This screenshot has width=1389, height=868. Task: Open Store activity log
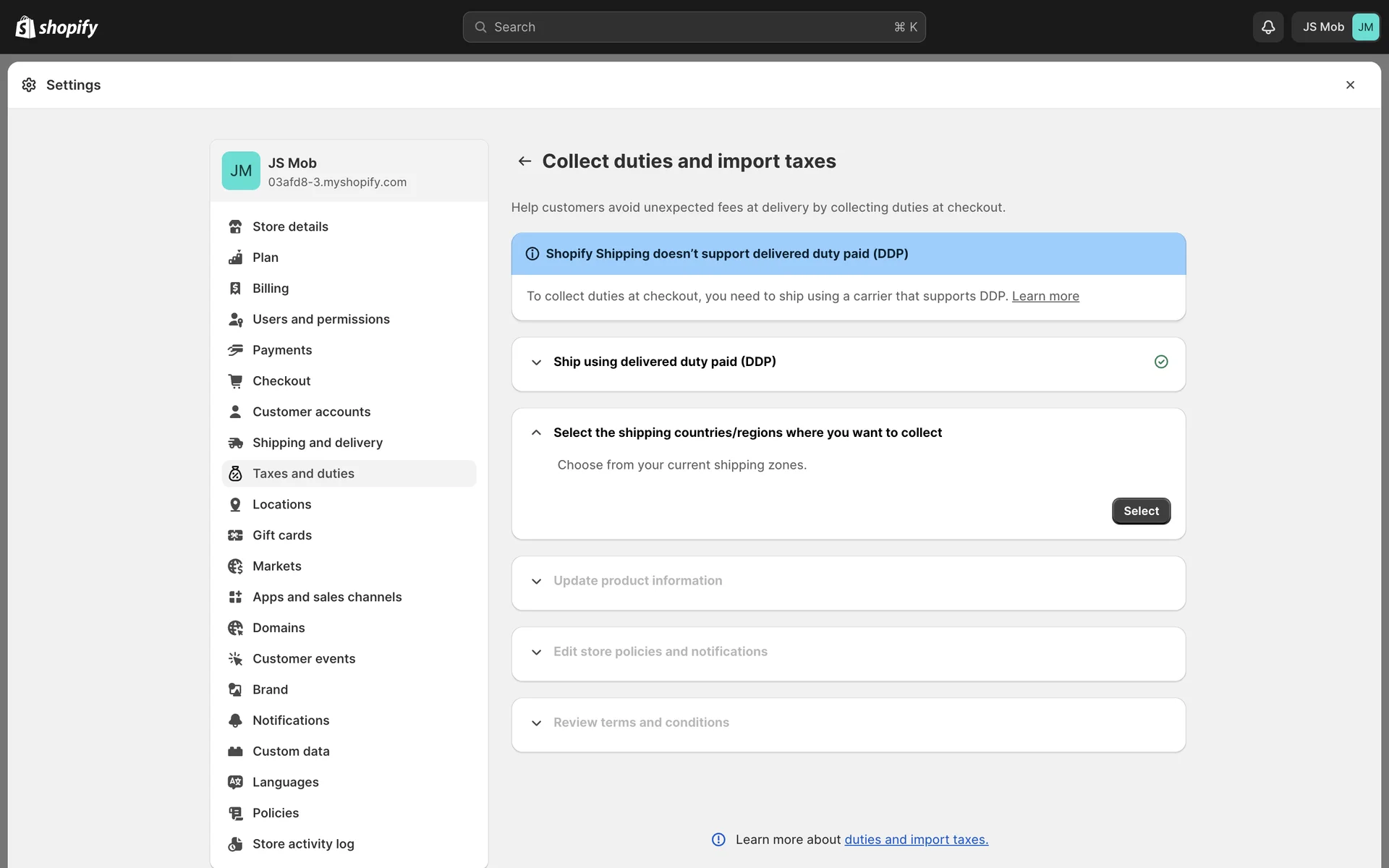click(x=302, y=844)
